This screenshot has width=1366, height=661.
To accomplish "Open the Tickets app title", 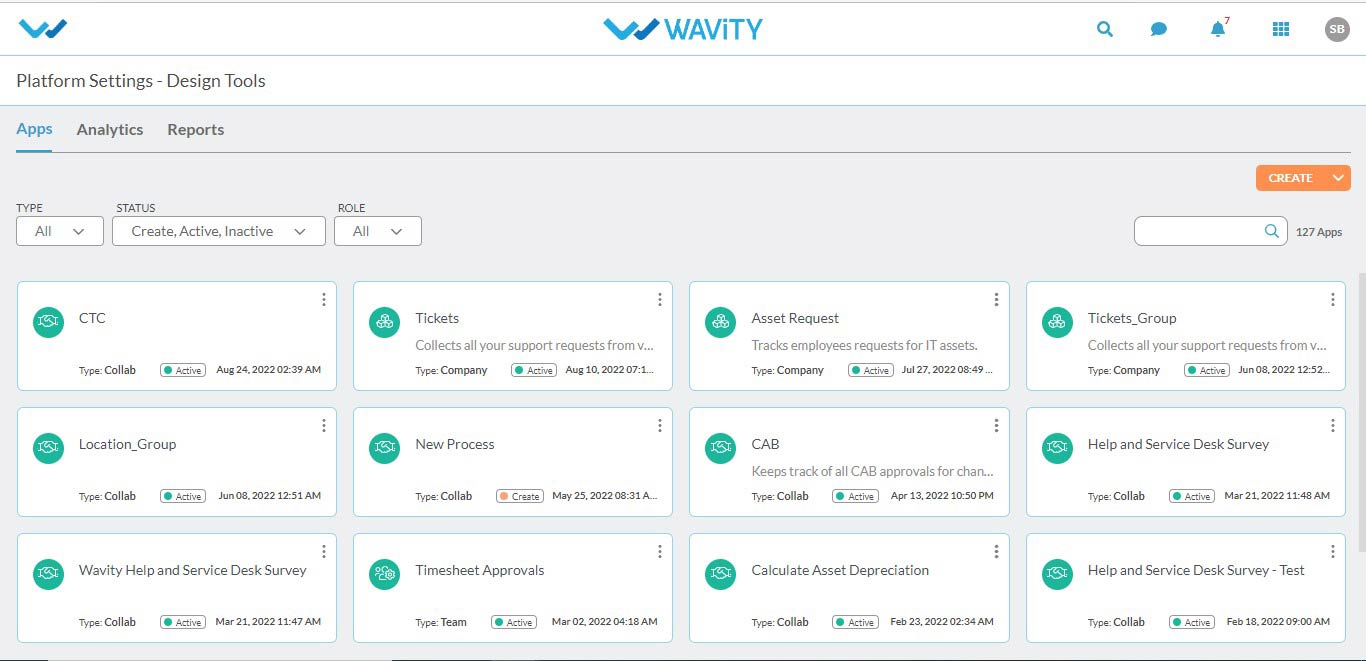I will coord(437,318).
